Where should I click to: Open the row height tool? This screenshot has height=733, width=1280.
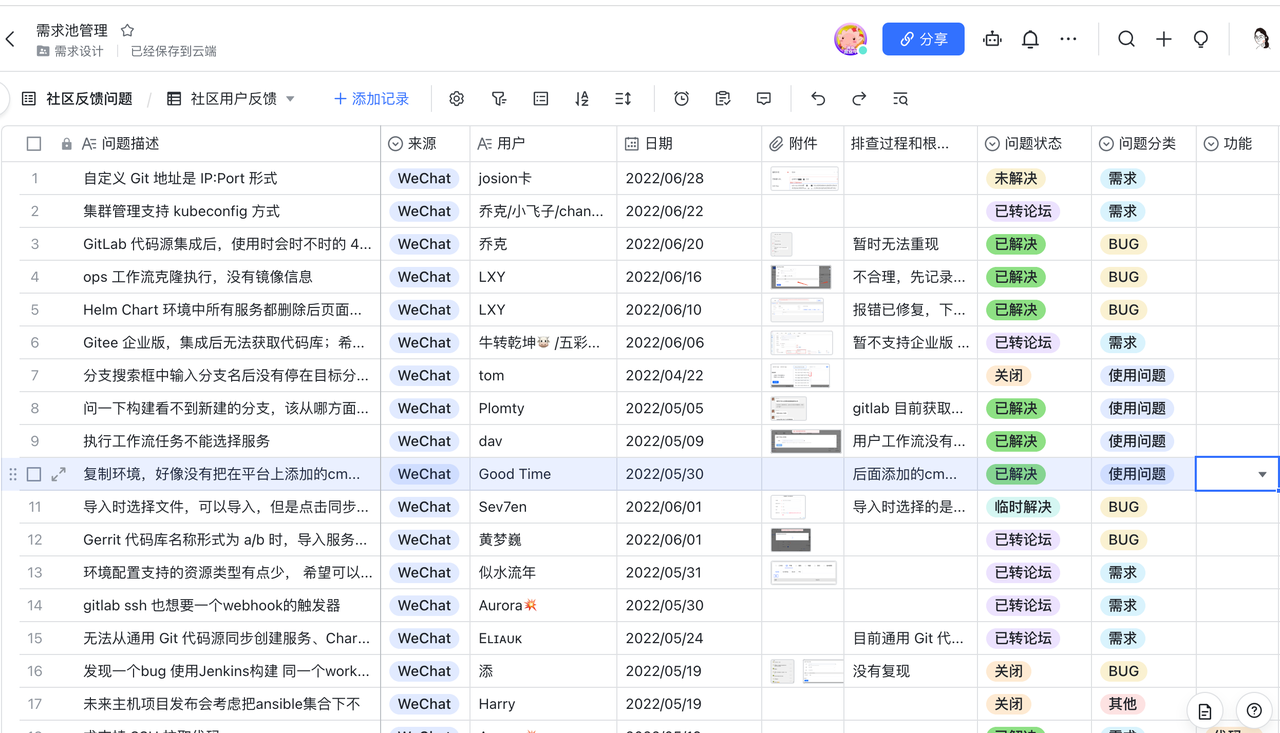pos(623,99)
